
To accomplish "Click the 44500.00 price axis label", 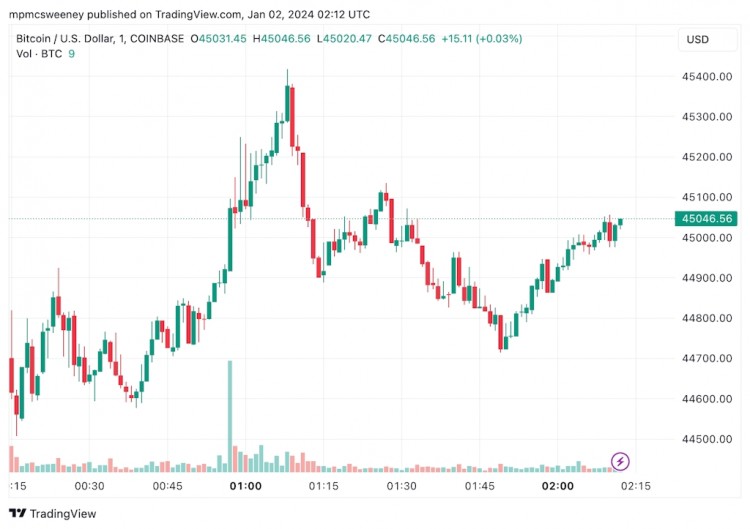I will coord(707,439).
